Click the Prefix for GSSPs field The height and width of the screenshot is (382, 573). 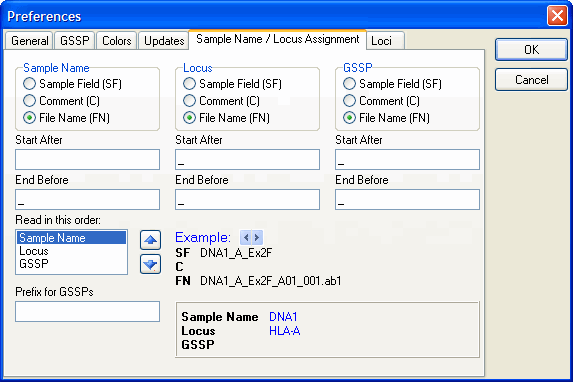click(x=87, y=311)
